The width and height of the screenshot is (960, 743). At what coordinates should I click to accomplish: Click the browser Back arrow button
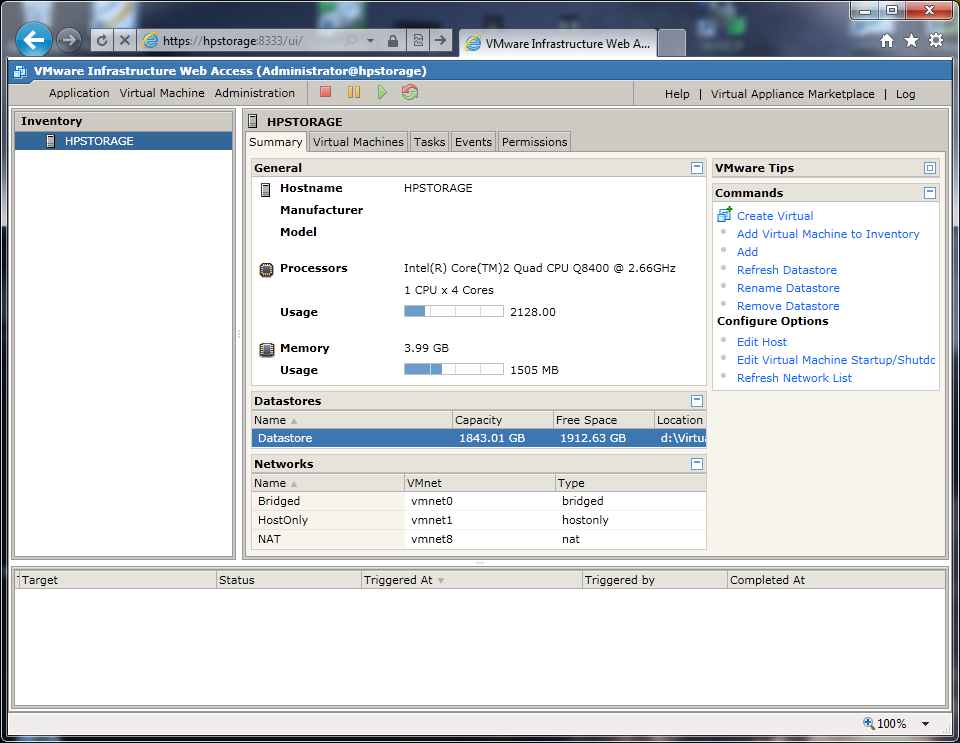34,40
